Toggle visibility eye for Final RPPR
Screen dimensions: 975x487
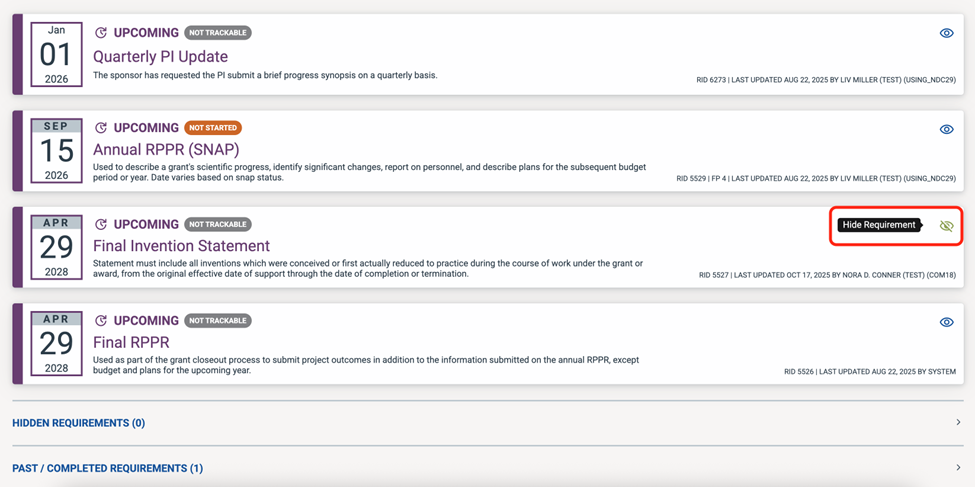[946, 322]
